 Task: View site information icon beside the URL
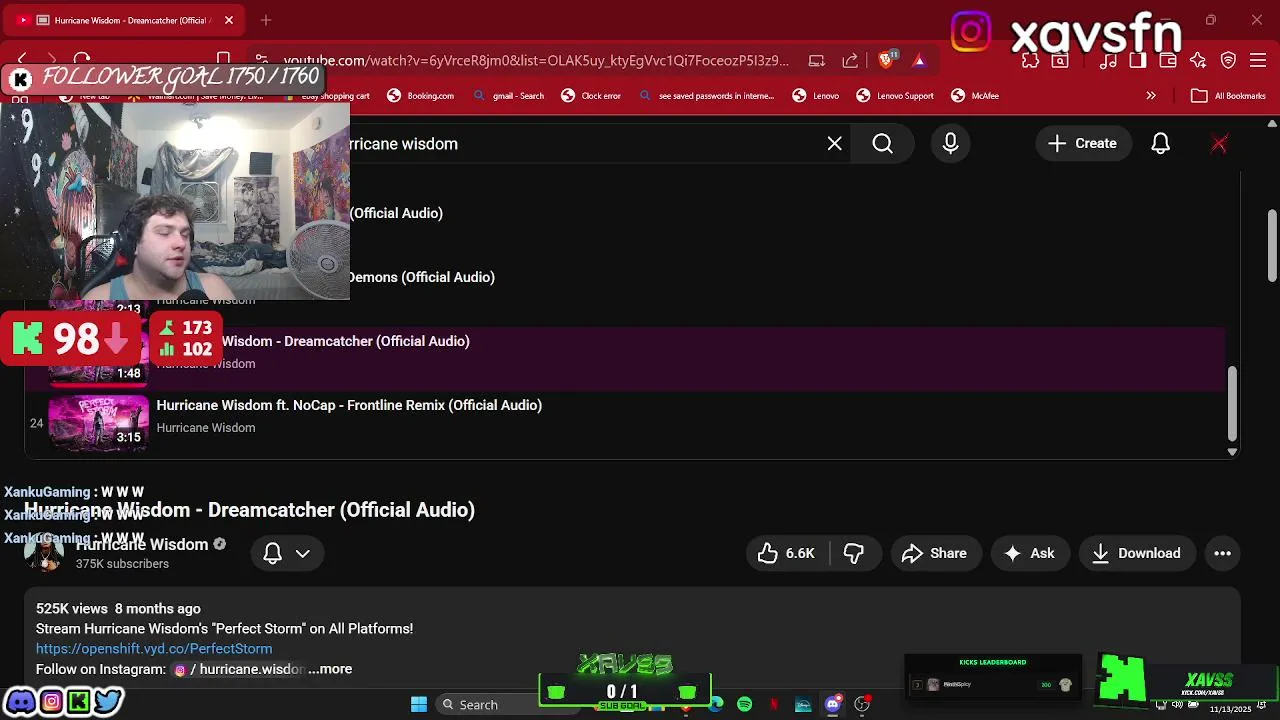262,60
